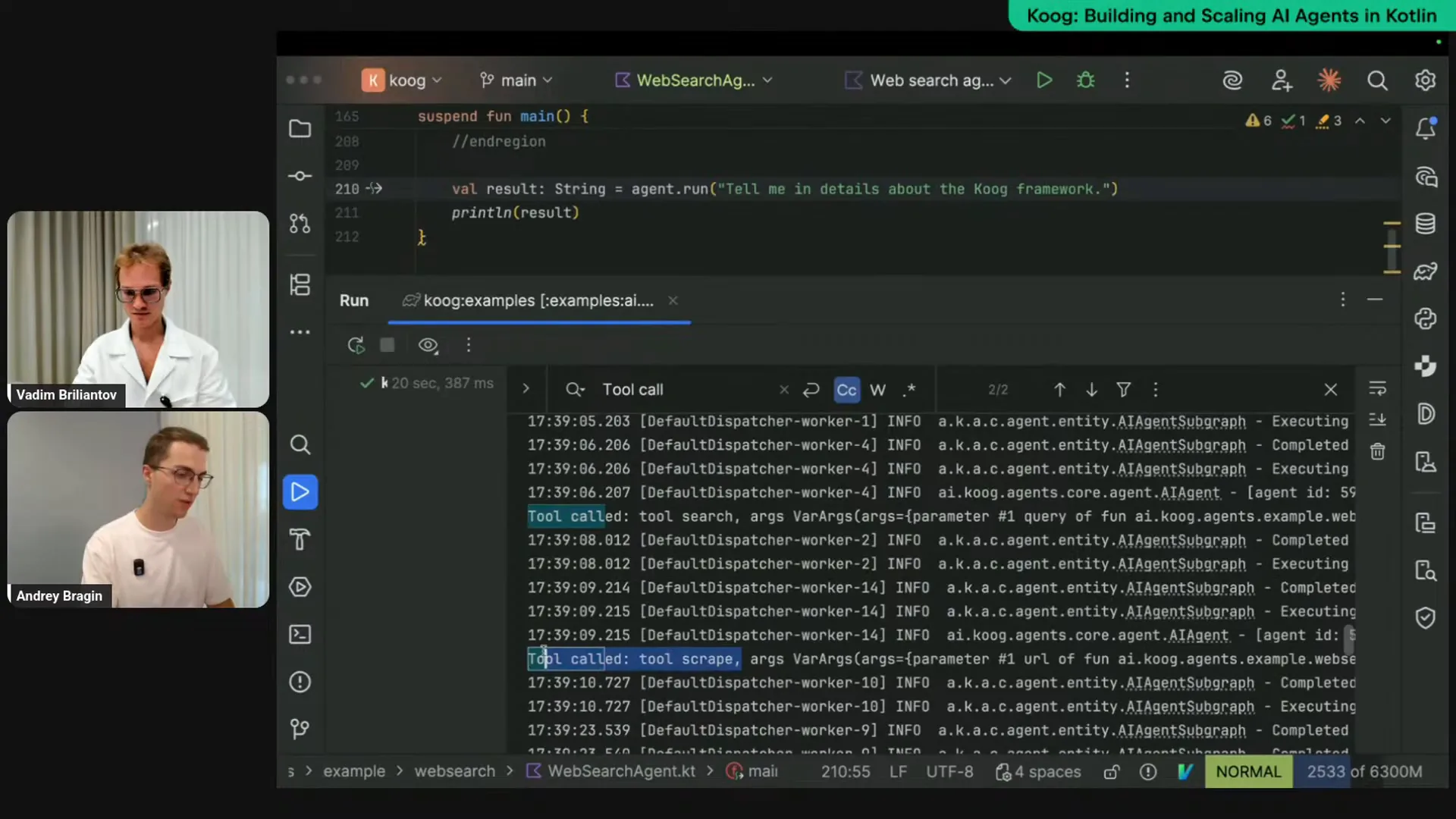This screenshot has height=819, width=1456.
Task: Open the Commit tool window
Action: [300, 176]
